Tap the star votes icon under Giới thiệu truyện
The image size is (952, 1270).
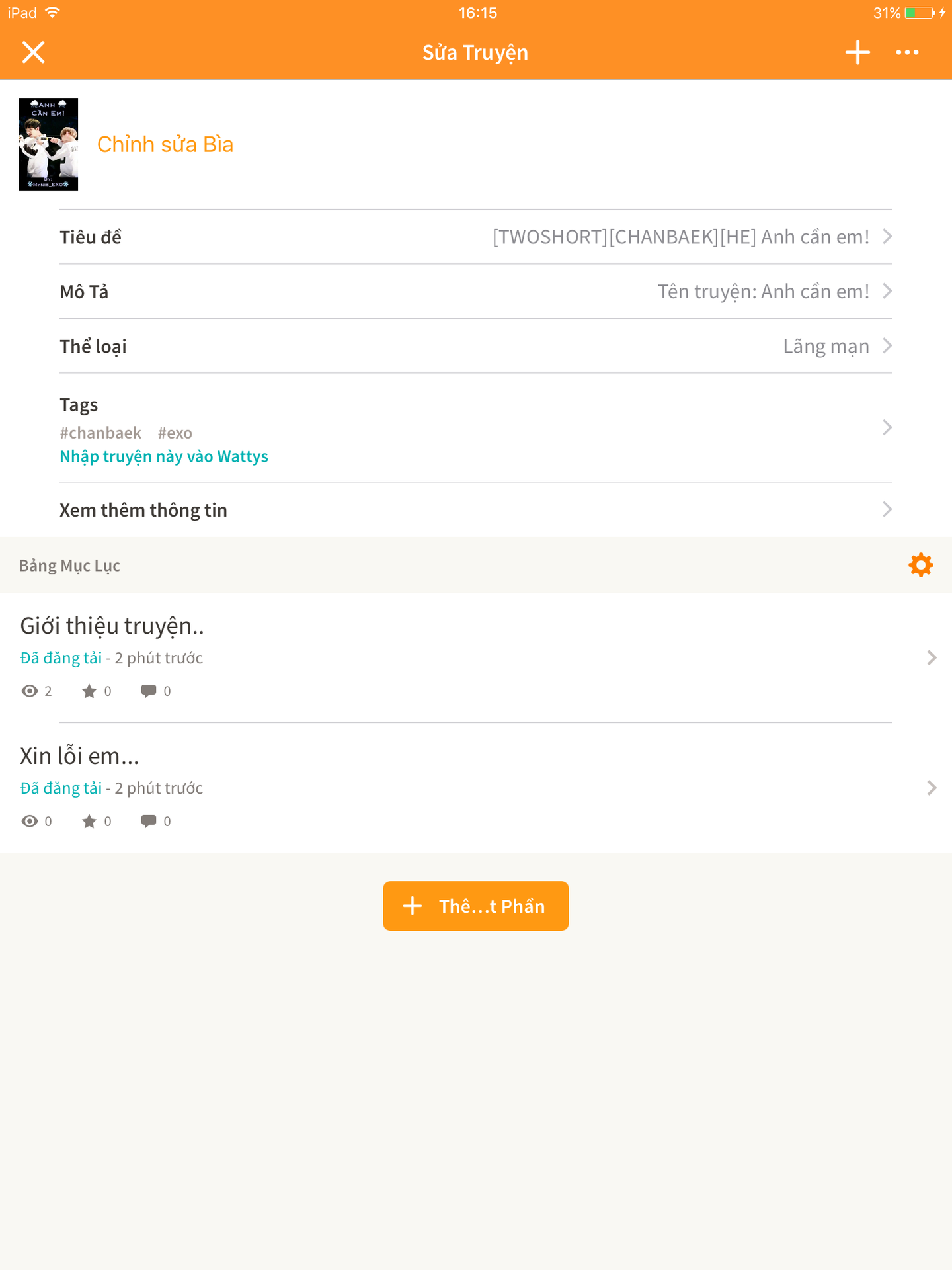tap(89, 691)
